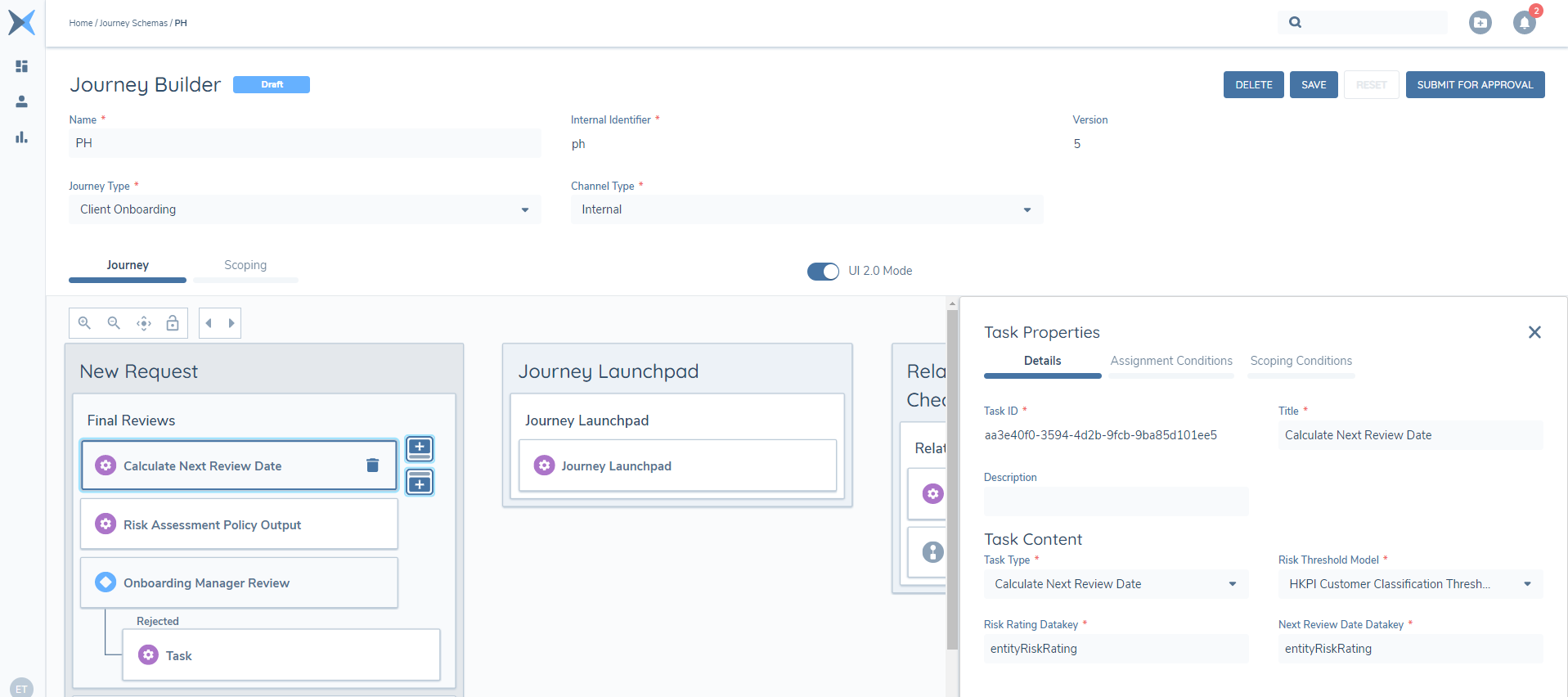This screenshot has width=1568, height=697.
Task: Expand the Channel Type dropdown
Action: (1027, 210)
